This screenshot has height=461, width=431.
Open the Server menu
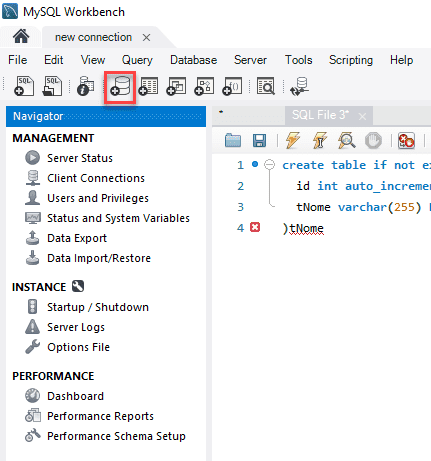250,60
